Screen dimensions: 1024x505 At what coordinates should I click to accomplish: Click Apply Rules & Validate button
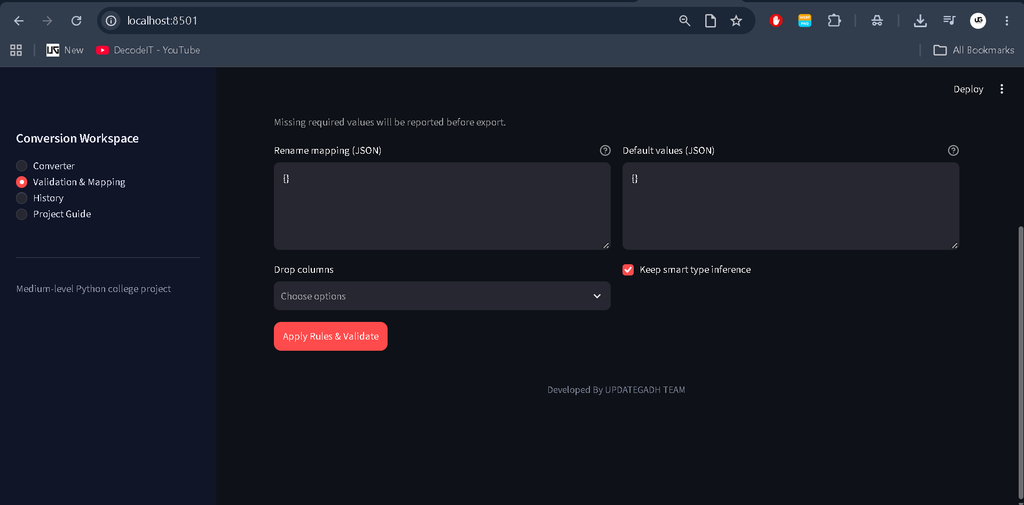tap(330, 336)
